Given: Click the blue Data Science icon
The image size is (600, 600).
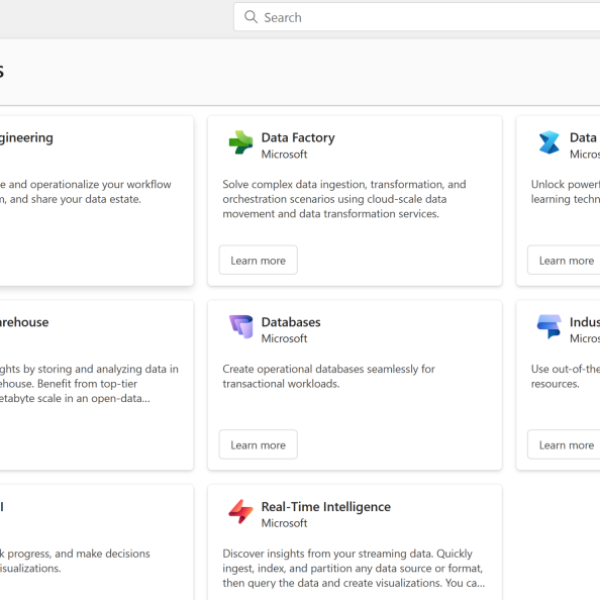Looking at the screenshot, I should coord(549,142).
